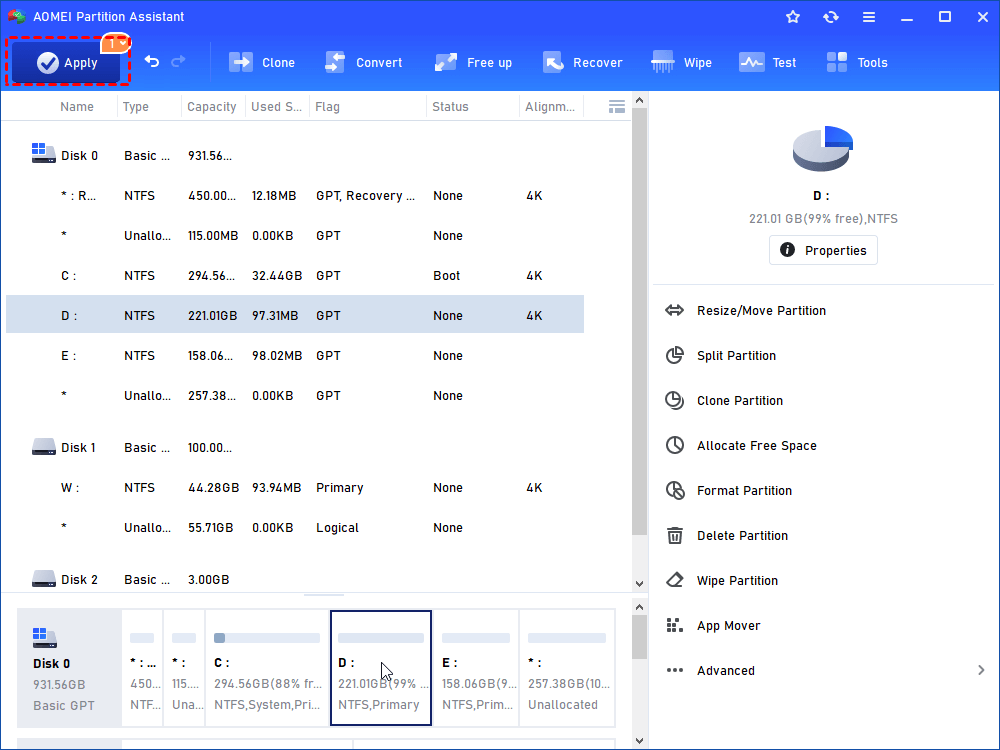Click the Redo arrow icon
The width and height of the screenshot is (1000, 750).
coord(179,61)
